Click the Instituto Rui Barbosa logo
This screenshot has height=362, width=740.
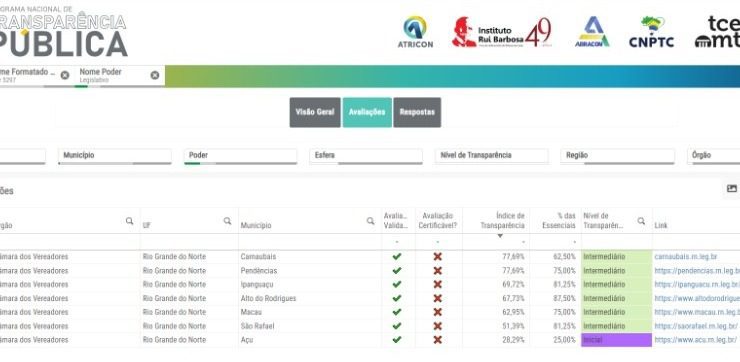tap(502, 32)
